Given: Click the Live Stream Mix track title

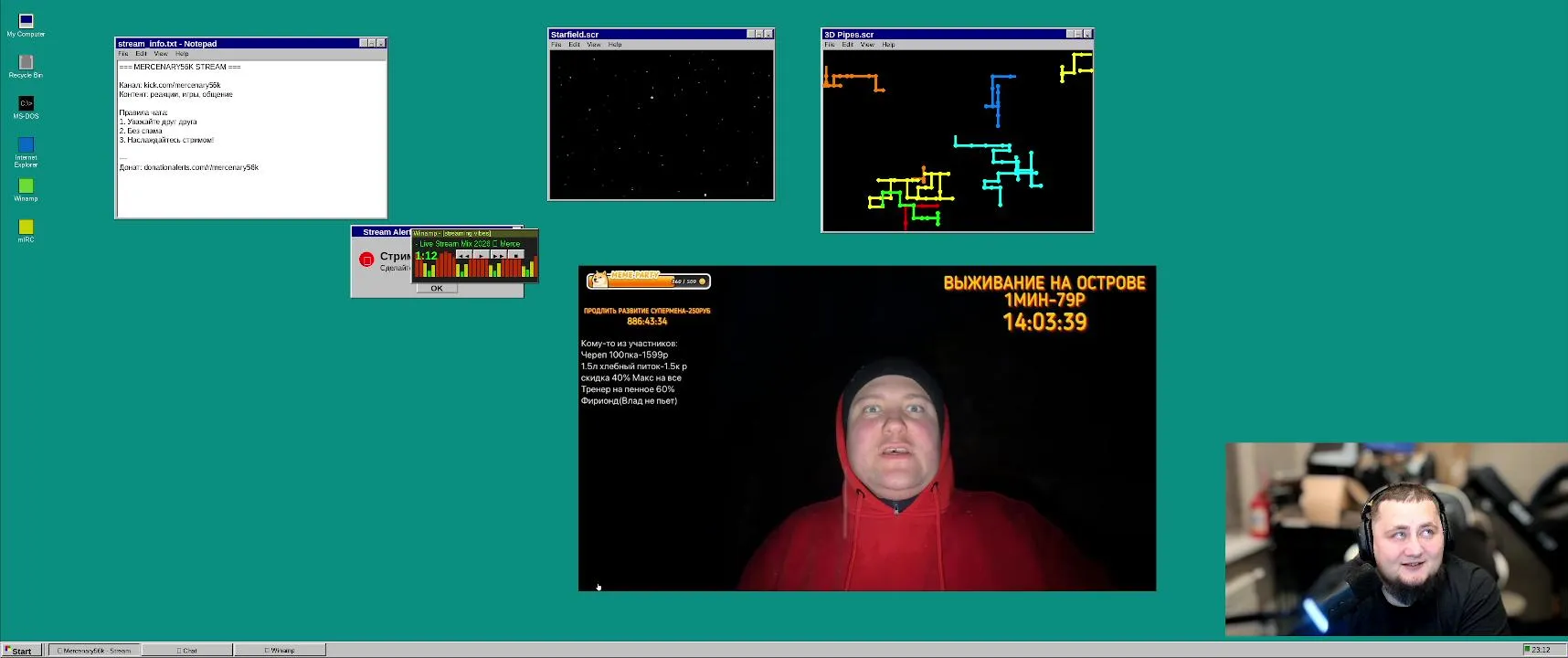Looking at the screenshot, I should pyautogui.click(x=468, y=244).
